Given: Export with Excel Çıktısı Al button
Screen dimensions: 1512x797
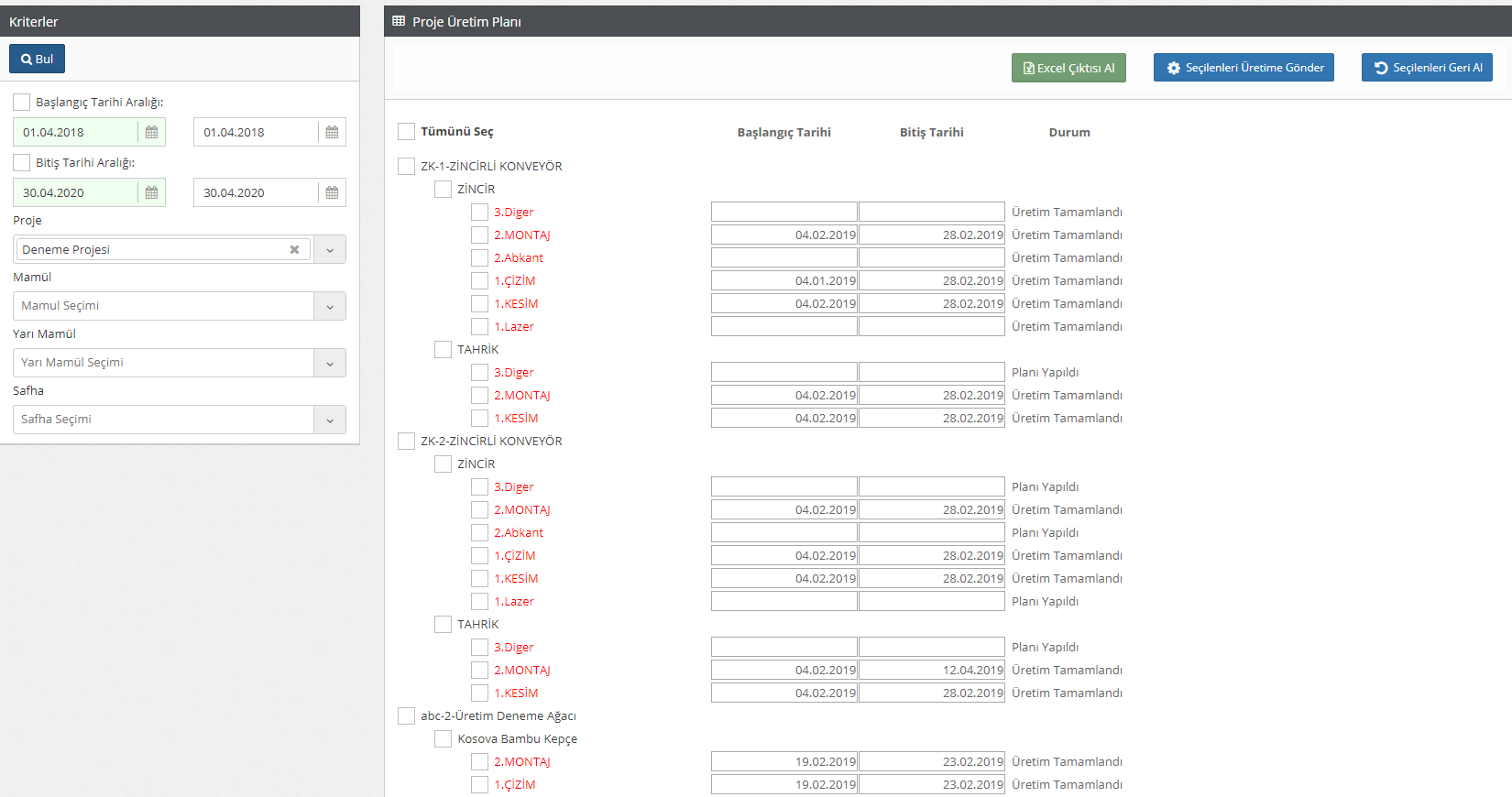Looking at the screenshot, I should [1068, 68].
